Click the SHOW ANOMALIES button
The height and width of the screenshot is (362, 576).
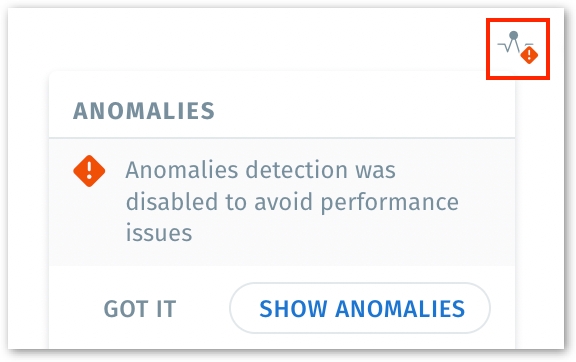point(360,308)
